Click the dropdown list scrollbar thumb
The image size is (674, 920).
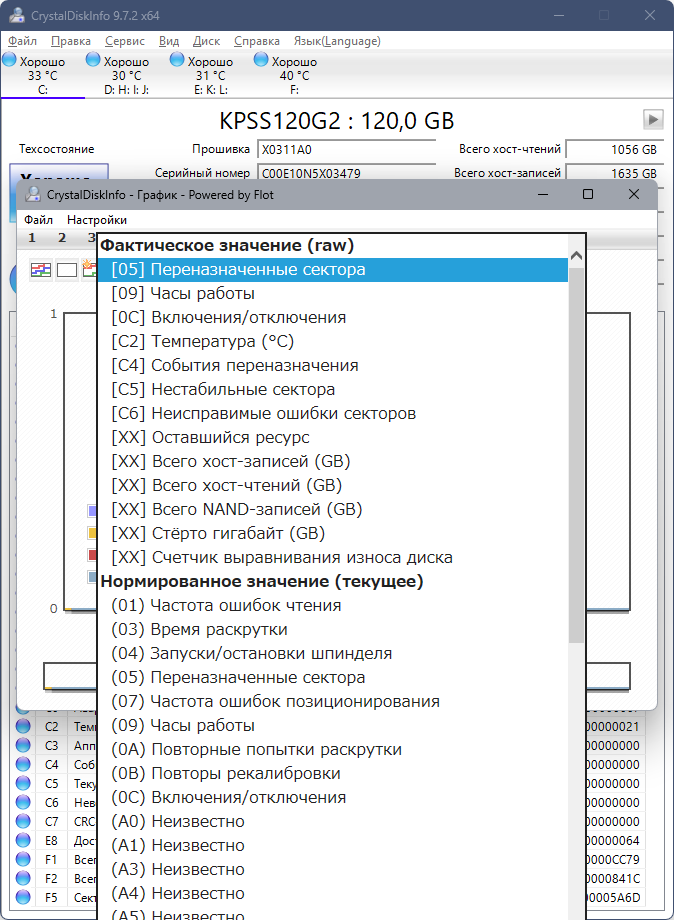[576, 455]
